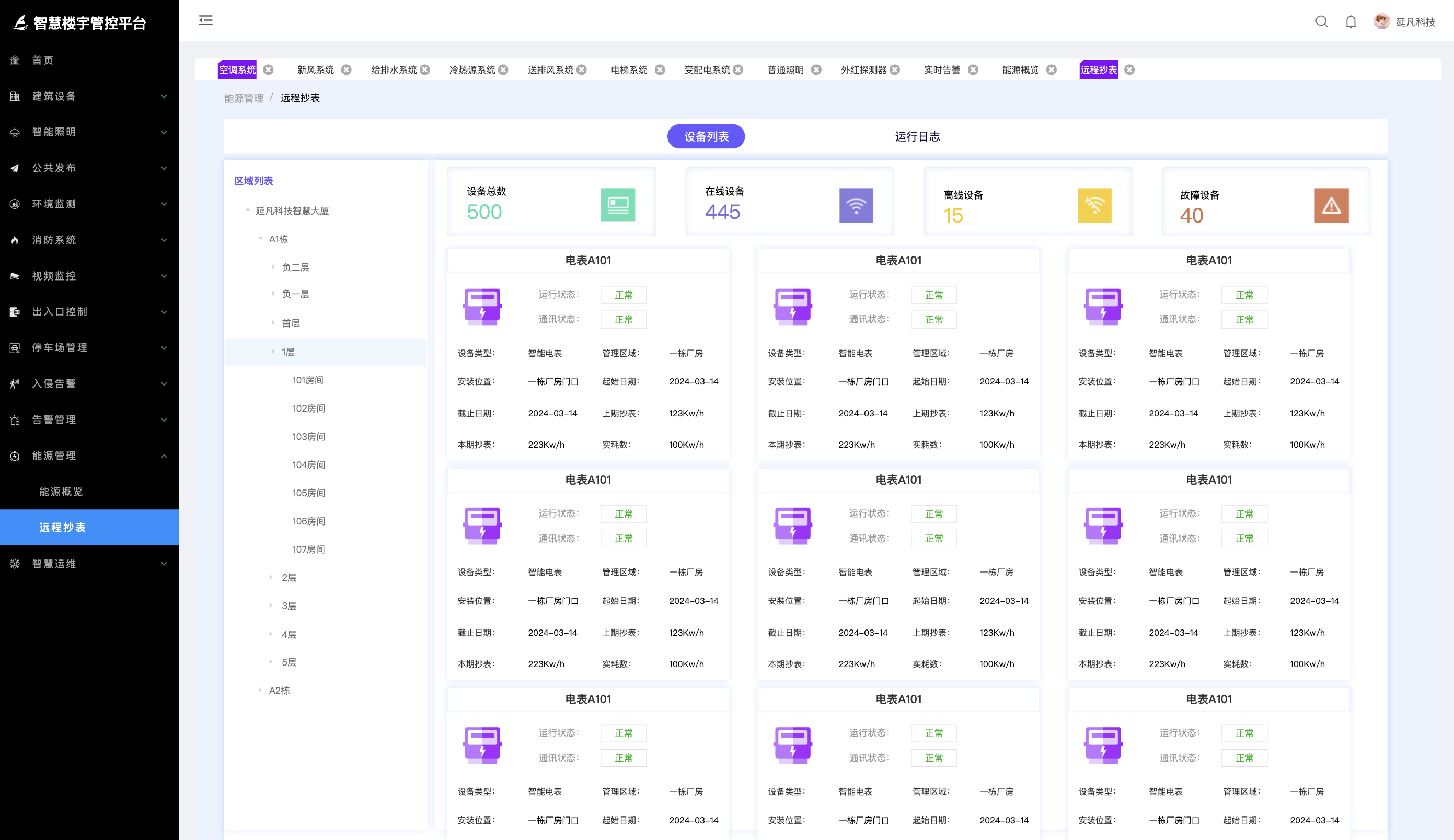
Task: Click the purple 在线设备 wifi icon
Action: (x=856, y=205)
